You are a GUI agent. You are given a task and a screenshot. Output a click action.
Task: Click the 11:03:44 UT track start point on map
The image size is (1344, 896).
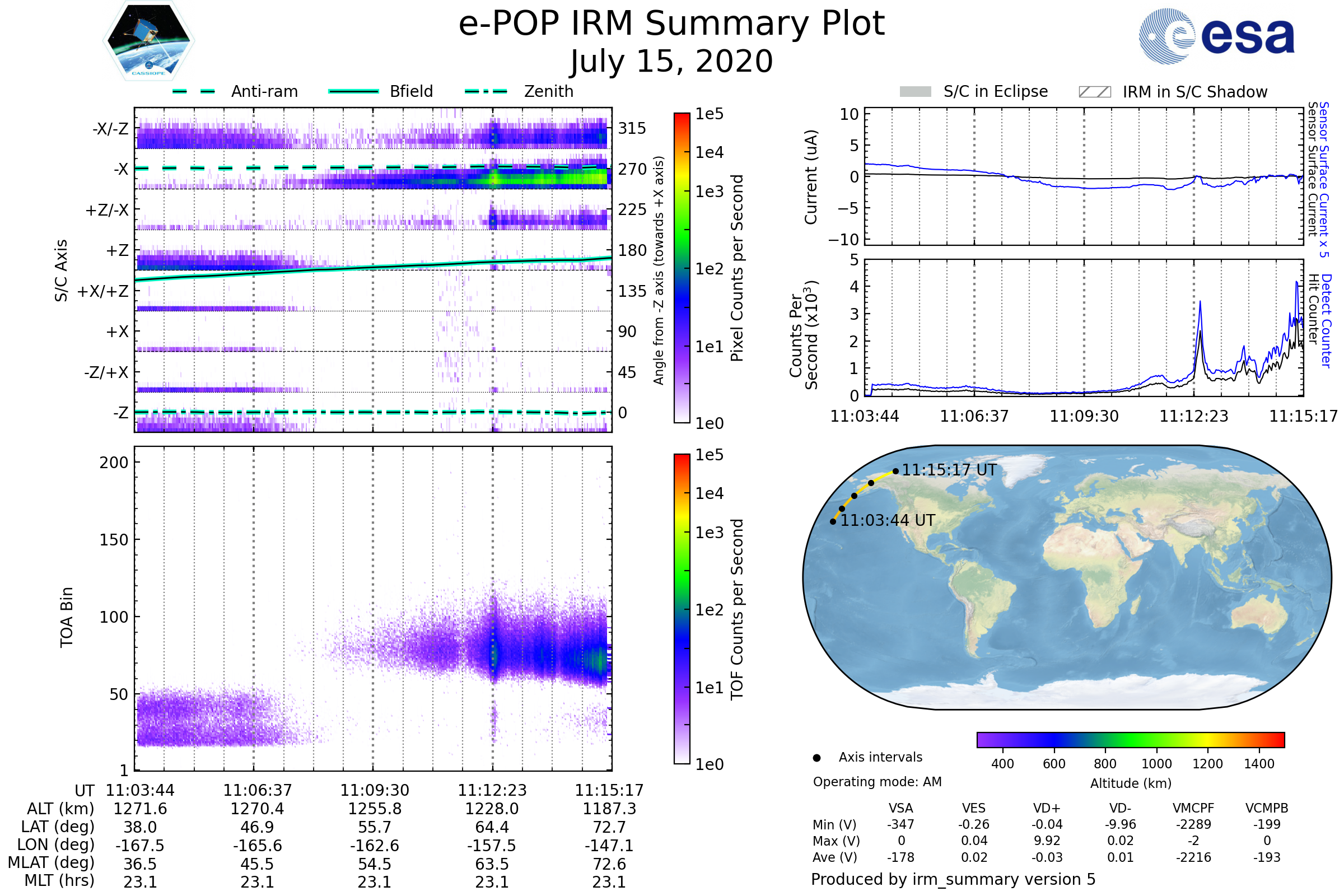point(833,522)
